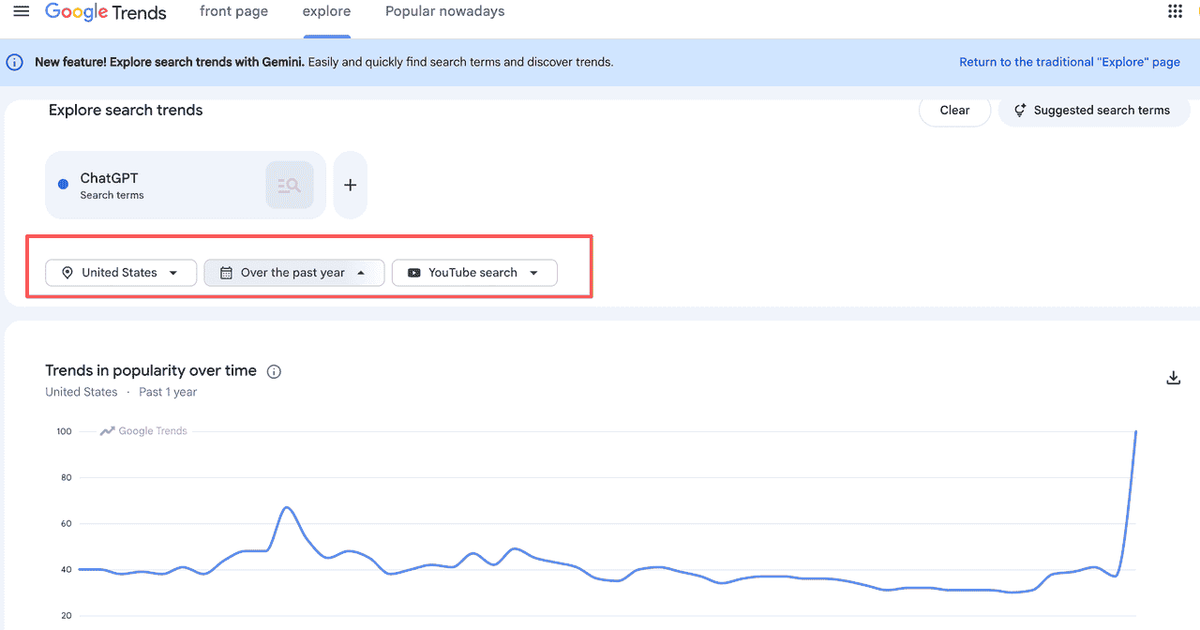1200x630 pixels.
Task: Click the calendar icon in time filter
Action: [226, 272]
